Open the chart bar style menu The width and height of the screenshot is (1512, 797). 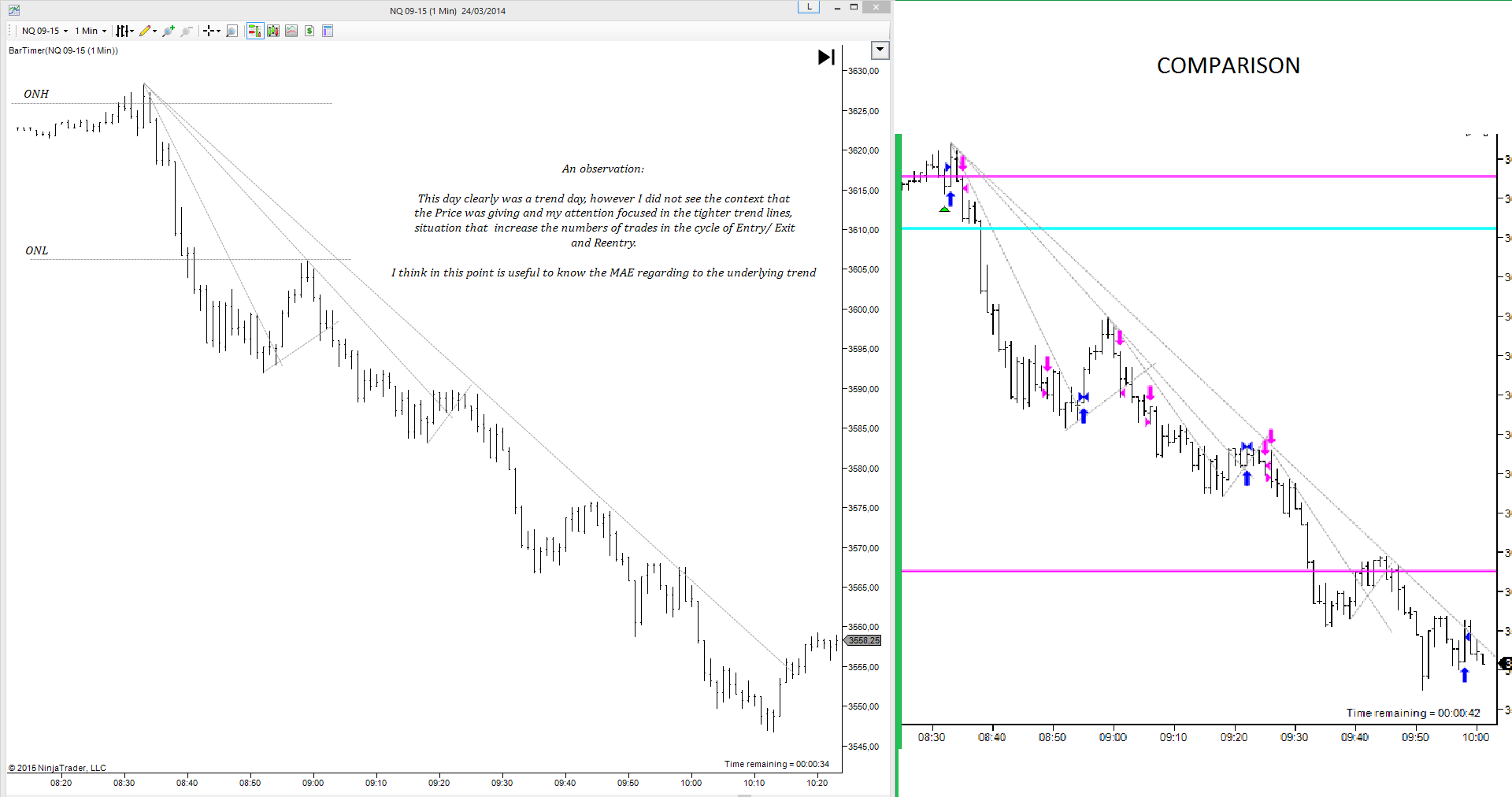(x=124, y=31)
